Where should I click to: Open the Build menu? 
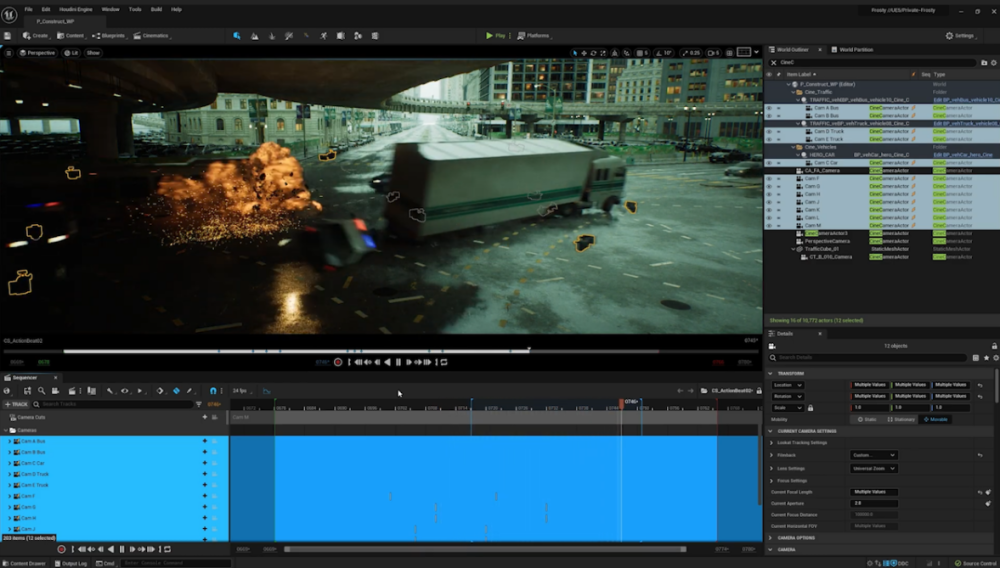pyautogui.click(x=156, y=9)
